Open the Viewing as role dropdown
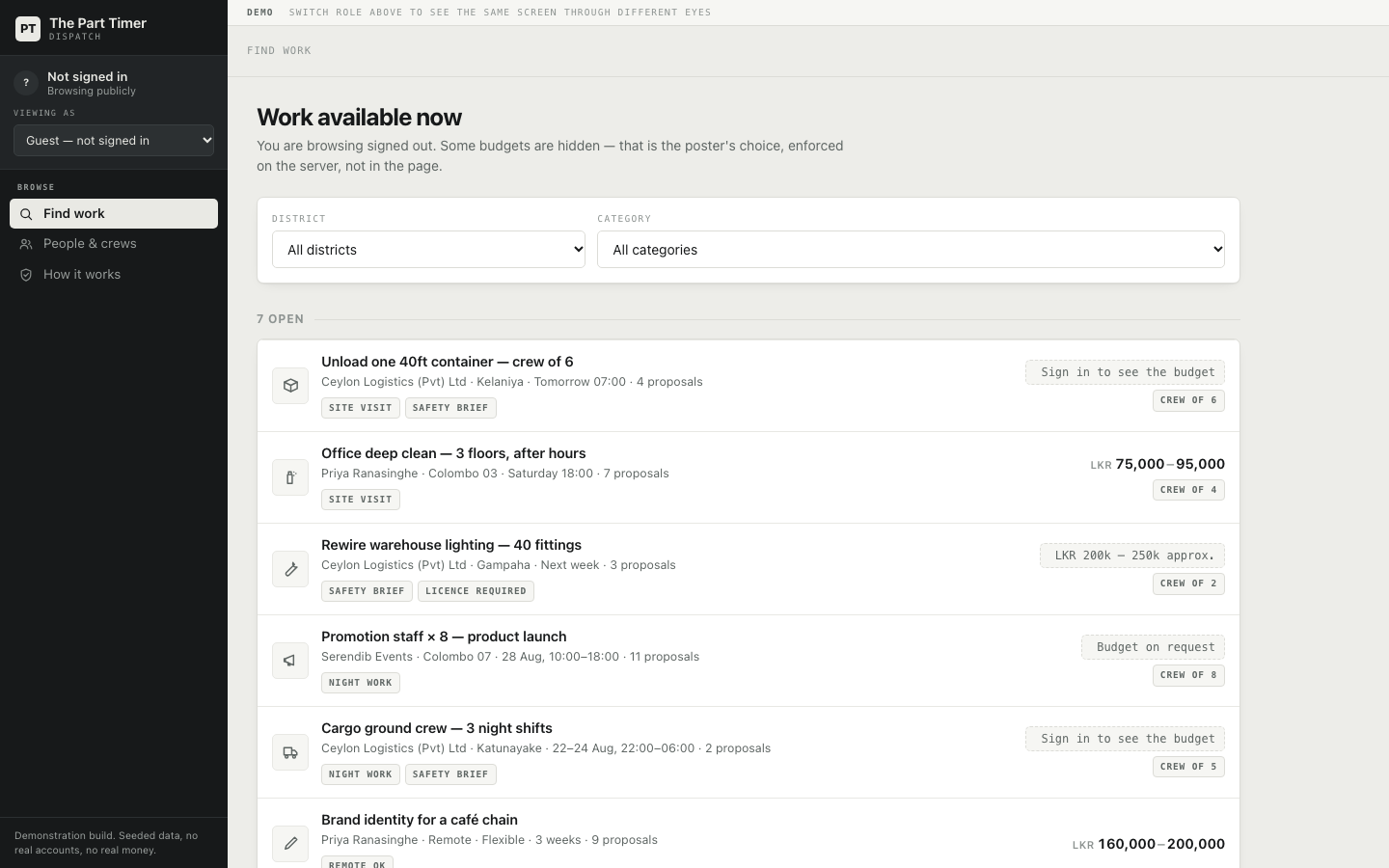This screenshot has height=868, width=1389. coord(114,141)
